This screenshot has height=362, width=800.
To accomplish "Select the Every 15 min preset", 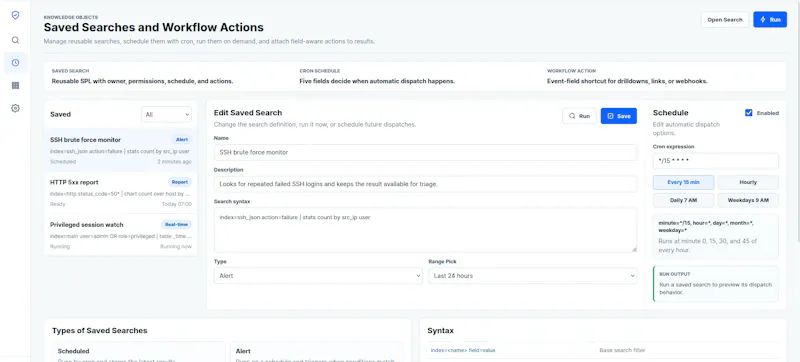I will (x=683, y=182).
